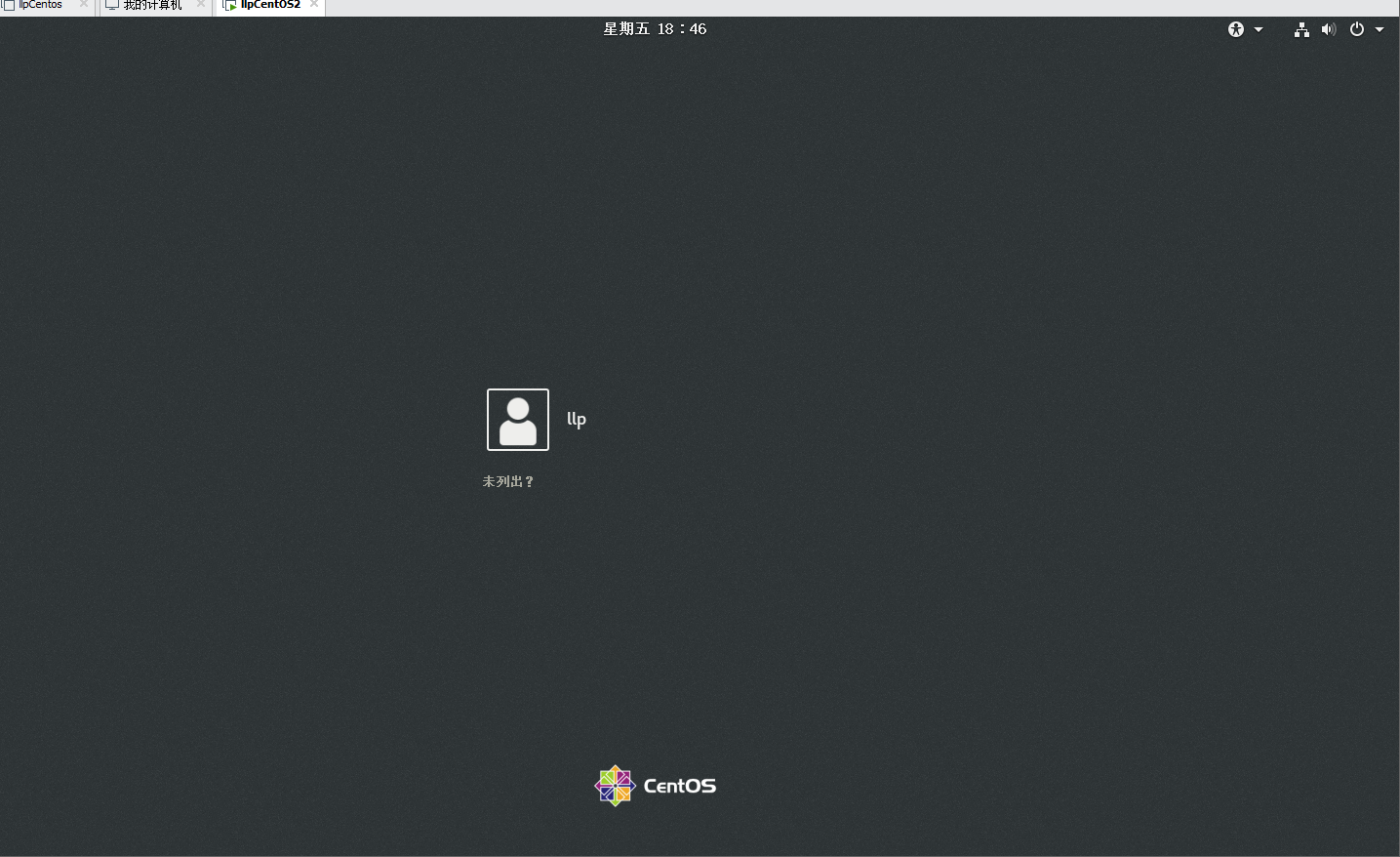This screenshot has height=857, width=1400.
Task: Open the power icon in top bar
Action: point(1357,29)
